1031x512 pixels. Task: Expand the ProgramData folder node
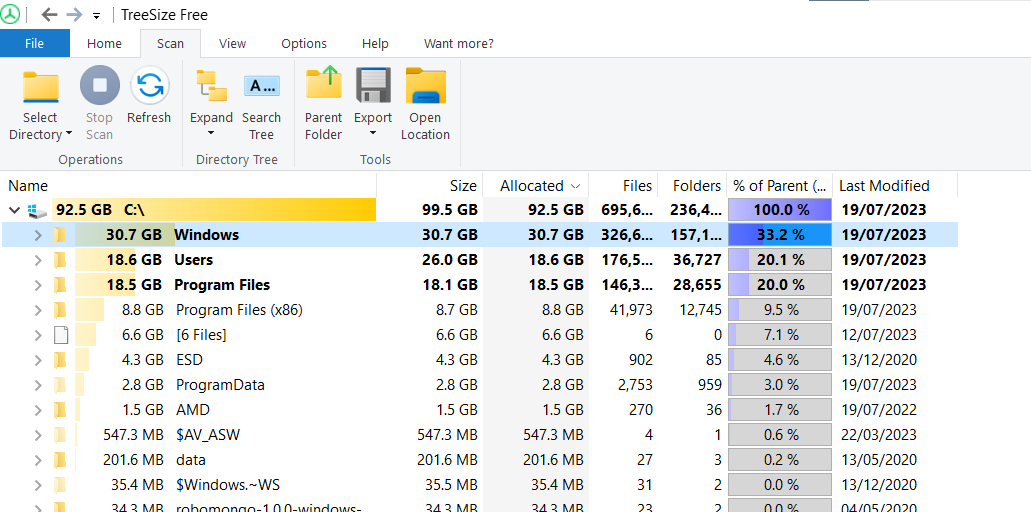pos(38,385)
